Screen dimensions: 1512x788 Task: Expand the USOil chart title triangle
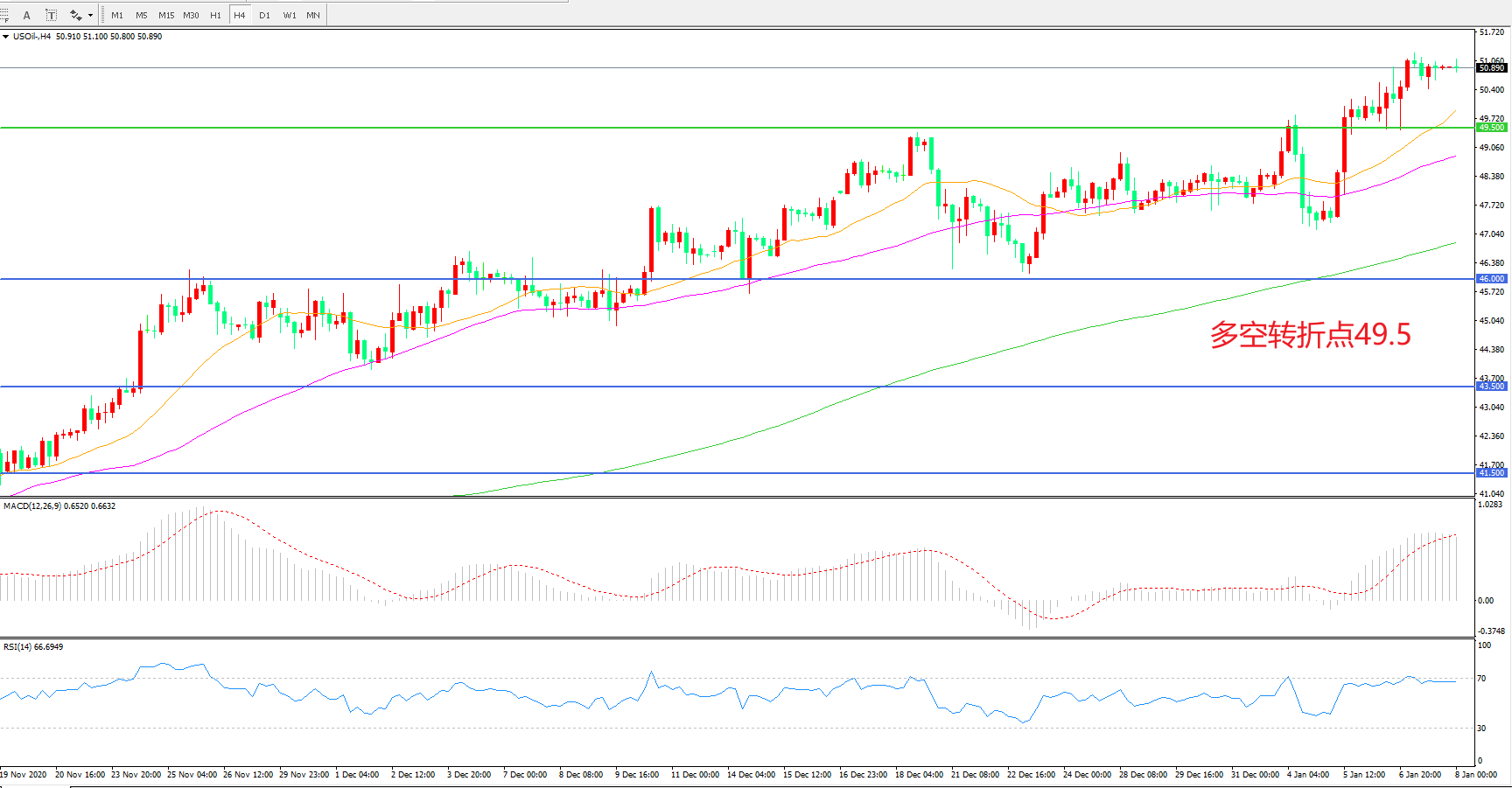pos(5,37)
